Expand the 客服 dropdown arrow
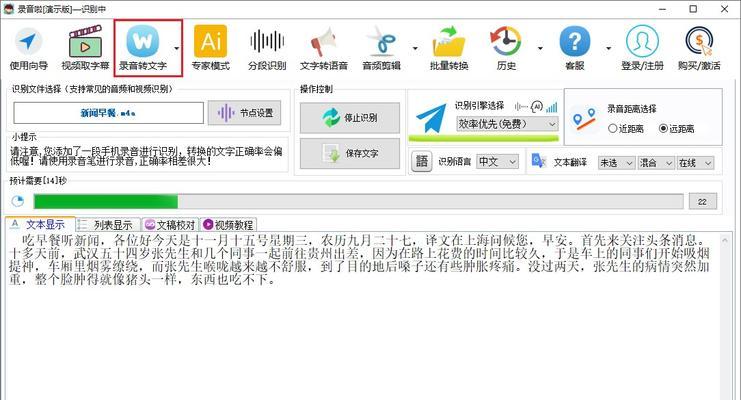The image size is (741, 400). point(608,48)
